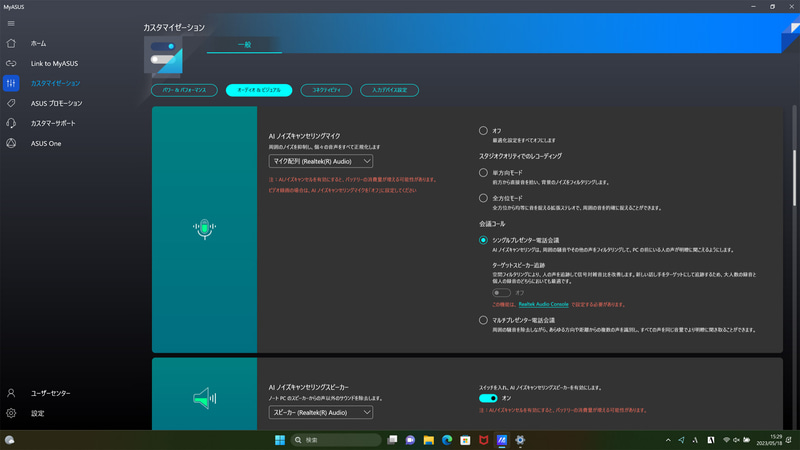This screenshot has height=450, width=800.
Task: Click MyASUS icon in taskbar
Action: 502,440
